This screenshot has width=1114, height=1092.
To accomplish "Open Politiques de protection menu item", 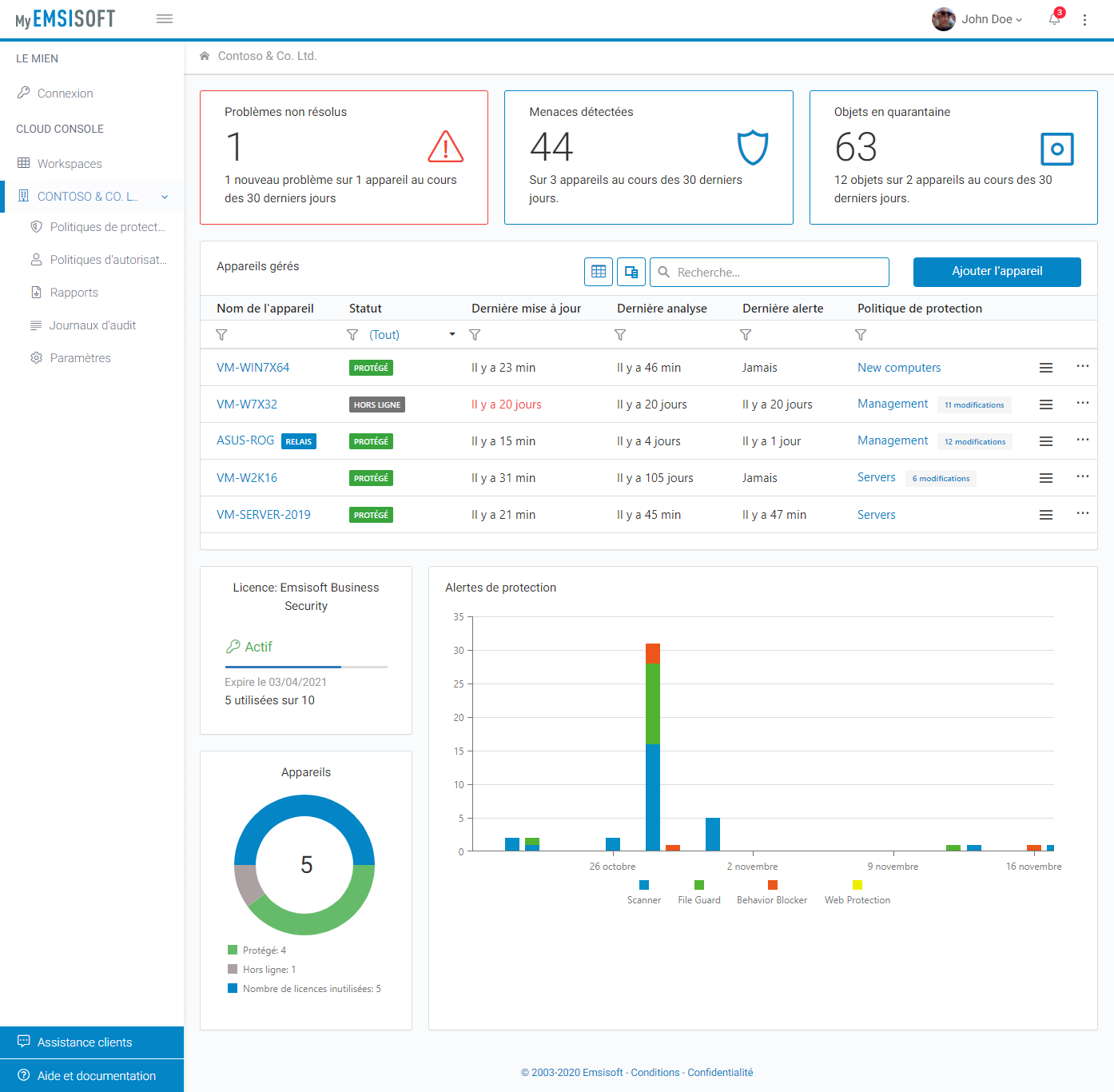I will point(99,227).
